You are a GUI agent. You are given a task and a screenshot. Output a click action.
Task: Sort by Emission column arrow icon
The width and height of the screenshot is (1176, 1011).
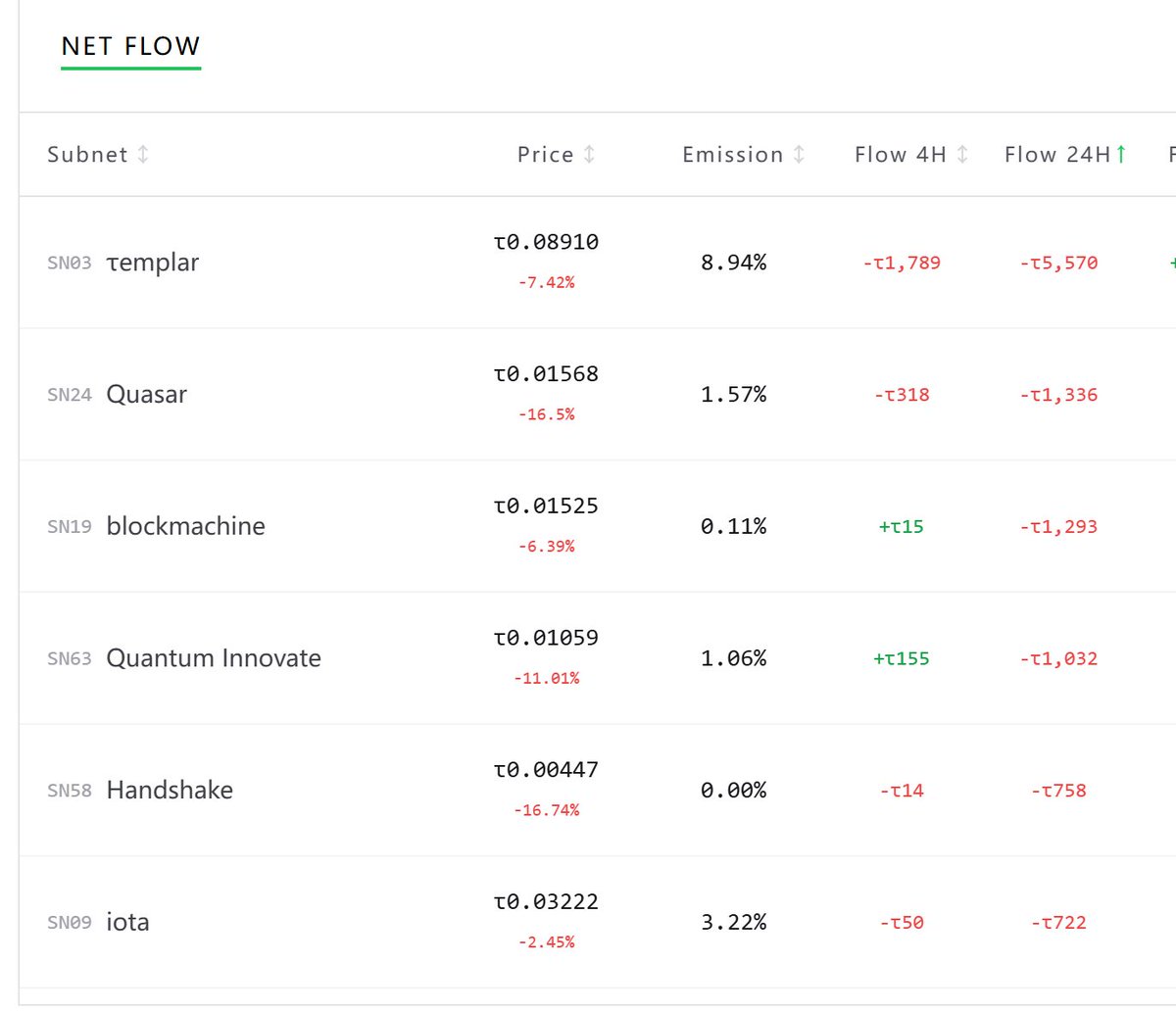799,155
